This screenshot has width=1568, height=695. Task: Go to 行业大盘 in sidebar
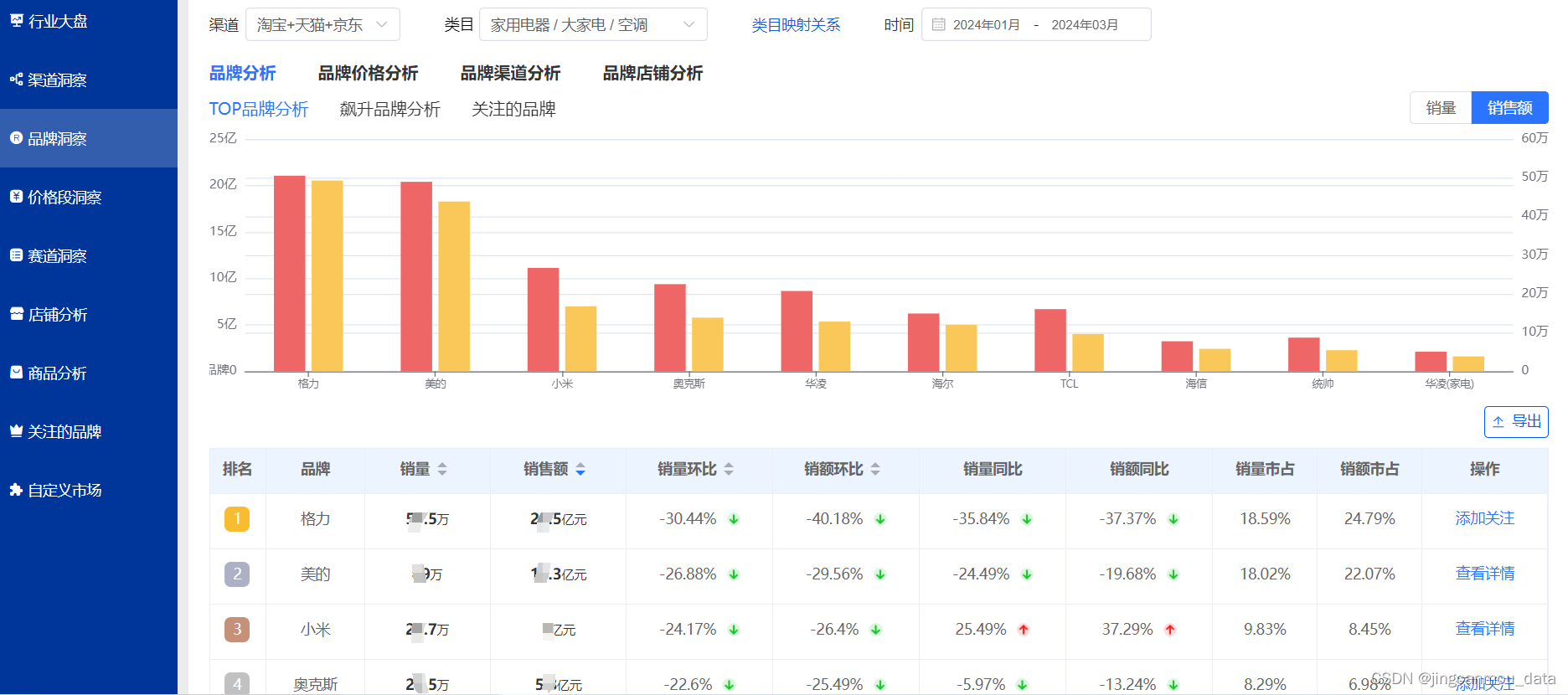coord(89,21)
